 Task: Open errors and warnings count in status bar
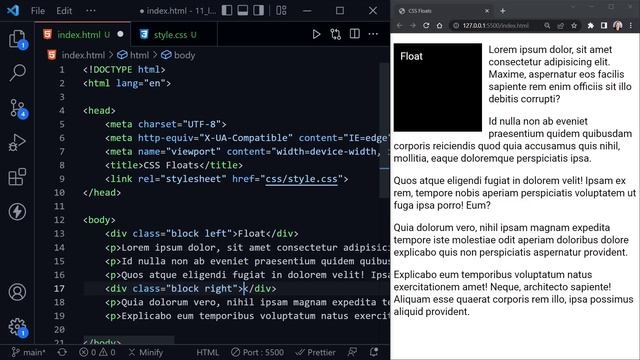pos(97,352)
